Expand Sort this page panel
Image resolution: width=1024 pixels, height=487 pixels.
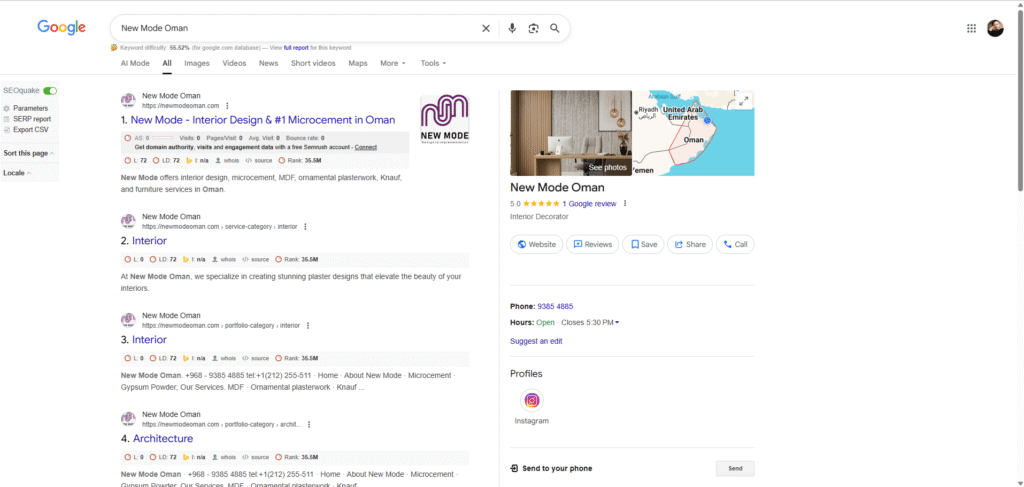pos(29,153)
